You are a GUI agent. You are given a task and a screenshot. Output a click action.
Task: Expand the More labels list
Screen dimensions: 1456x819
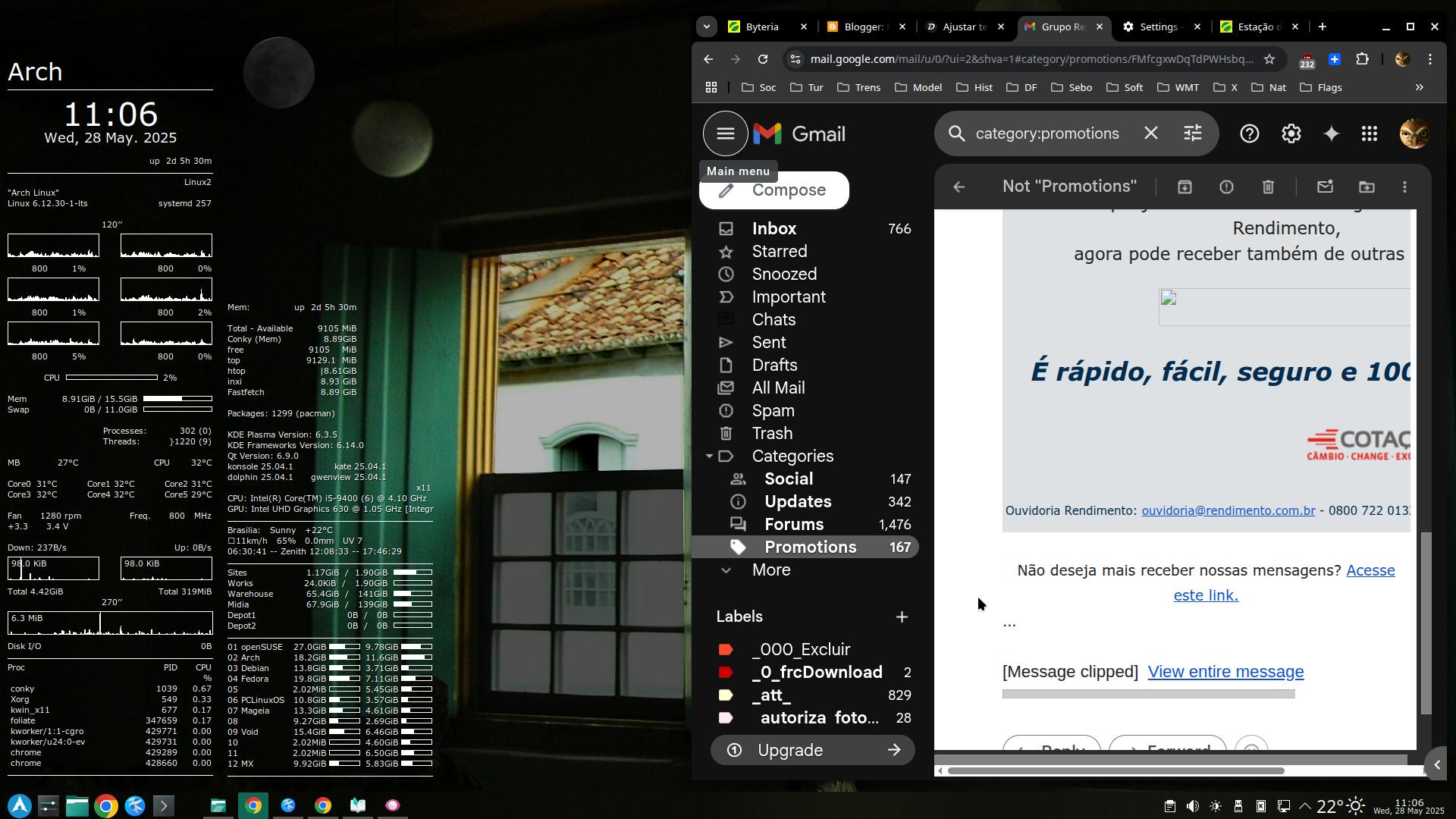point(770,570)
